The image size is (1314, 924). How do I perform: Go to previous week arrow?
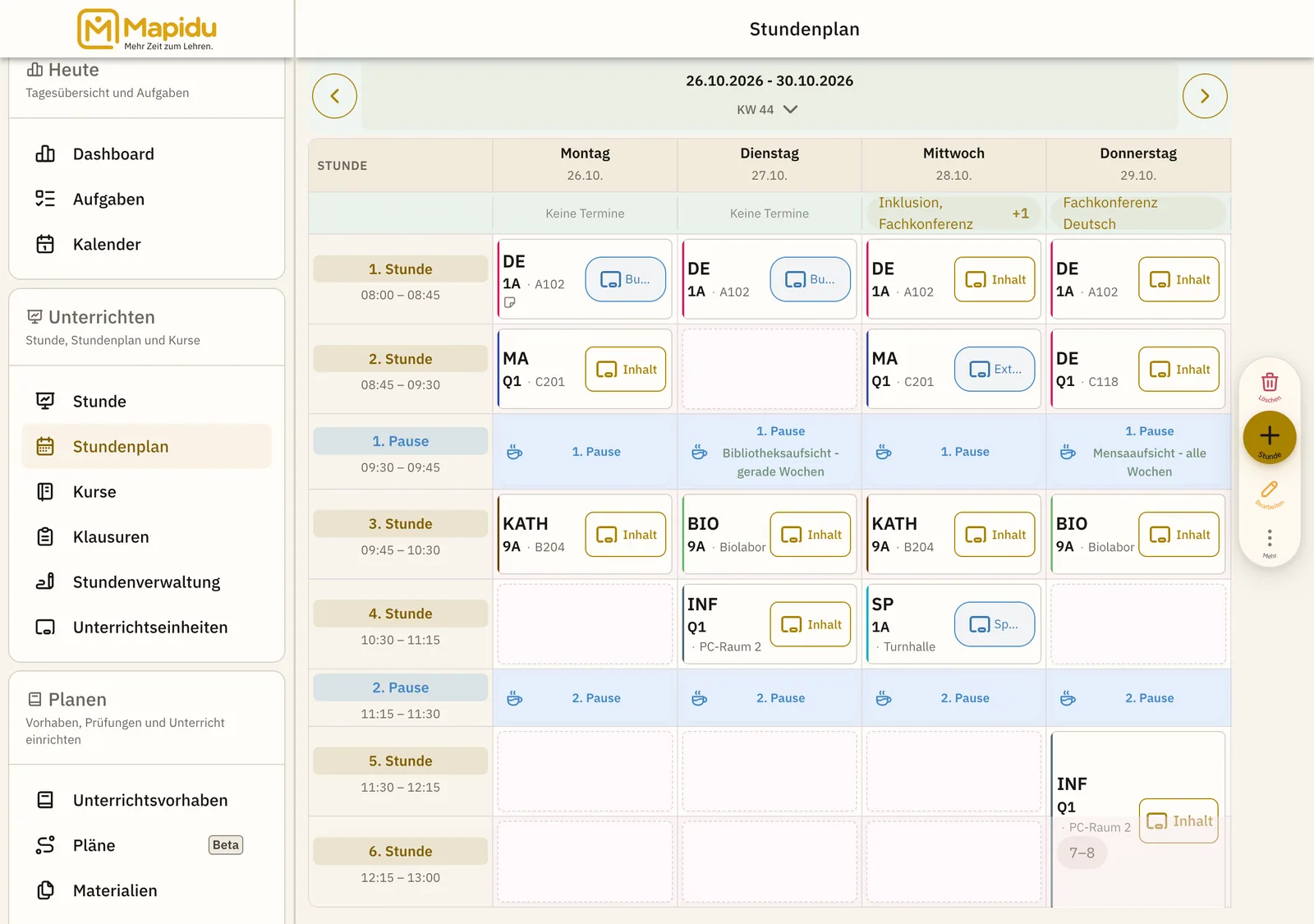point(334,96)
